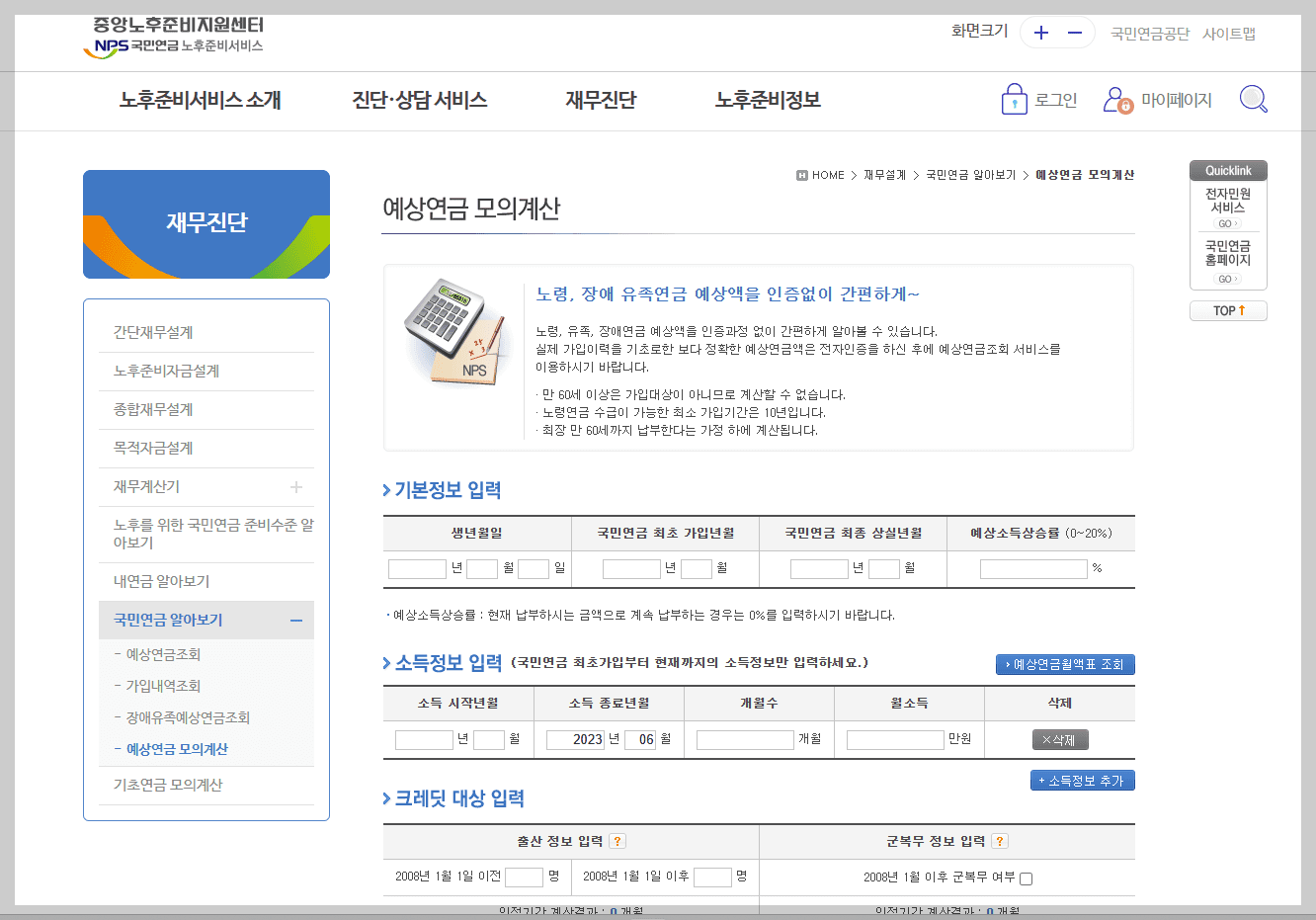Open site search via the magnifier icon
This screenshot has width=1316, height=920.
point(1253,100)
